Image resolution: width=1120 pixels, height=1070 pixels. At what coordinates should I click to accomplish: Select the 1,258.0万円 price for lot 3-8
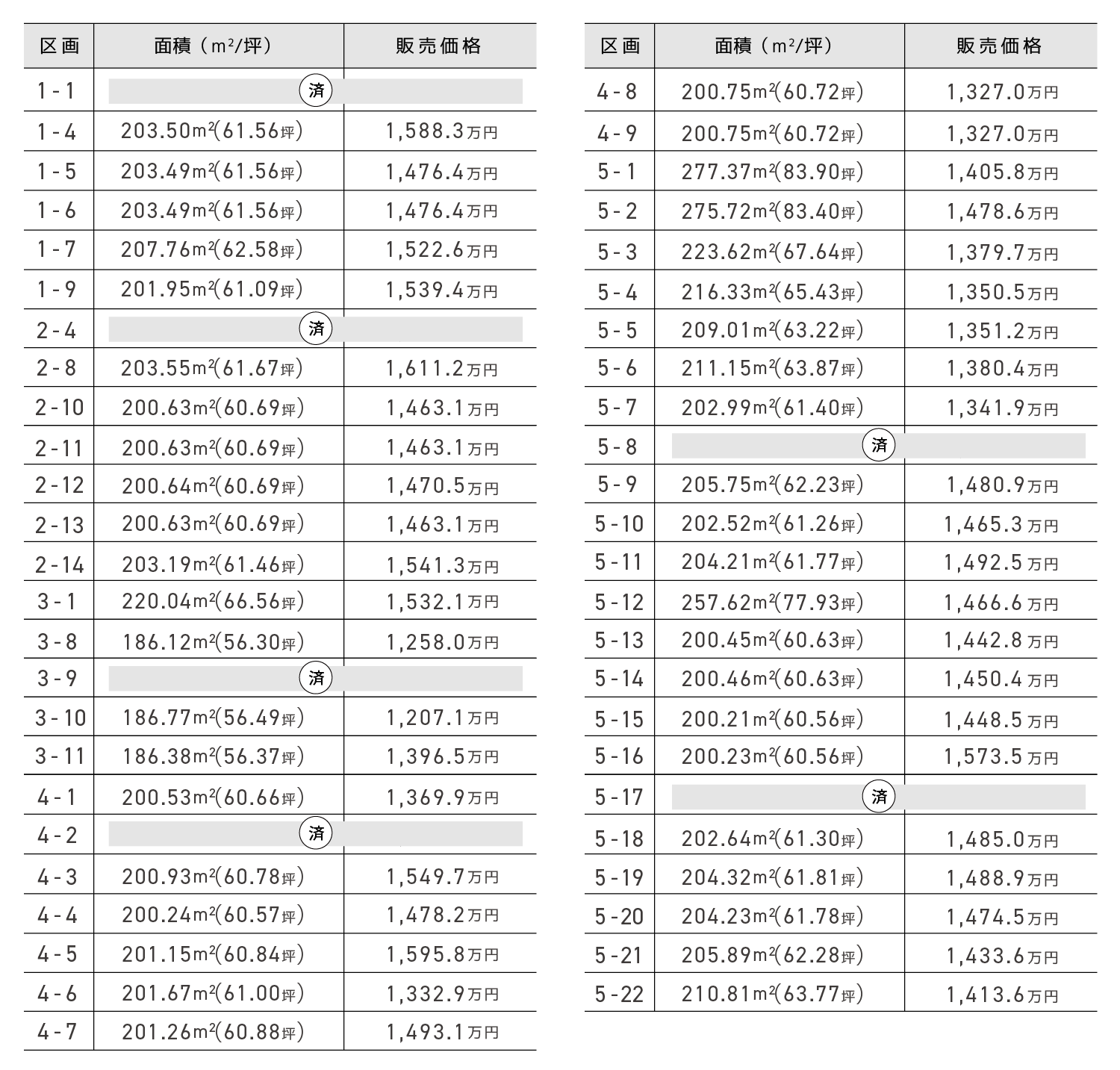(441, 641)
